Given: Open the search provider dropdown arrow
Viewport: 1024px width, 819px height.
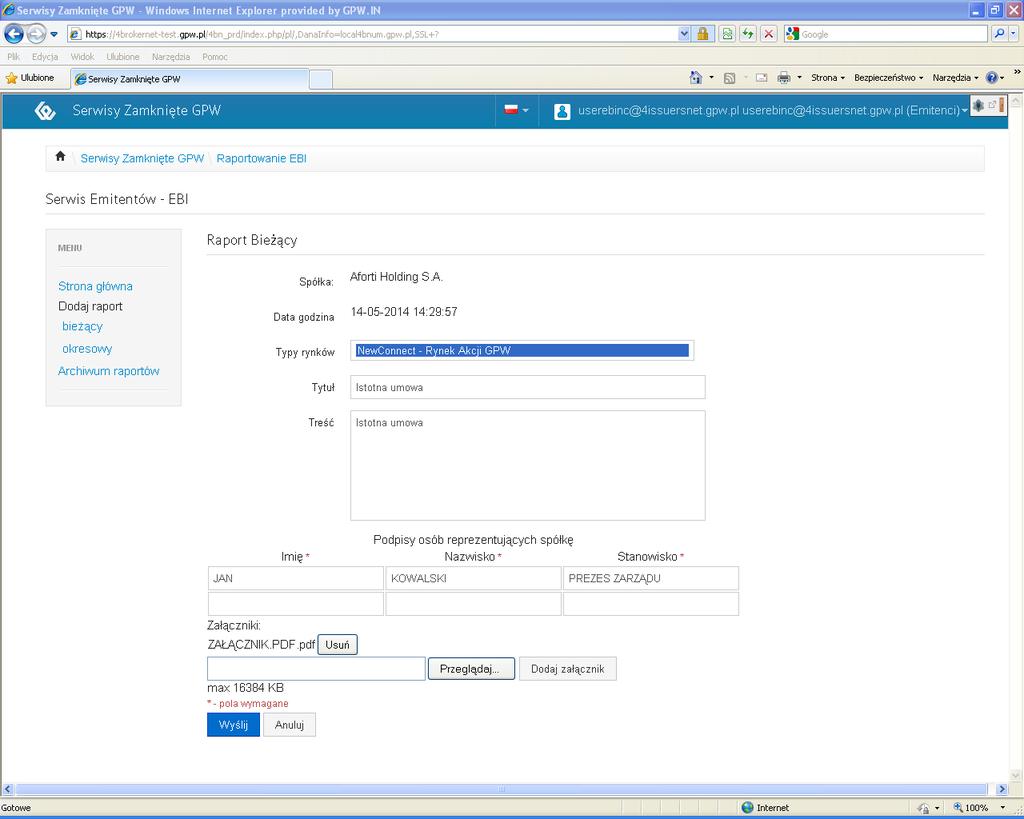Looking at the screenshot, I should [1013, 34].
